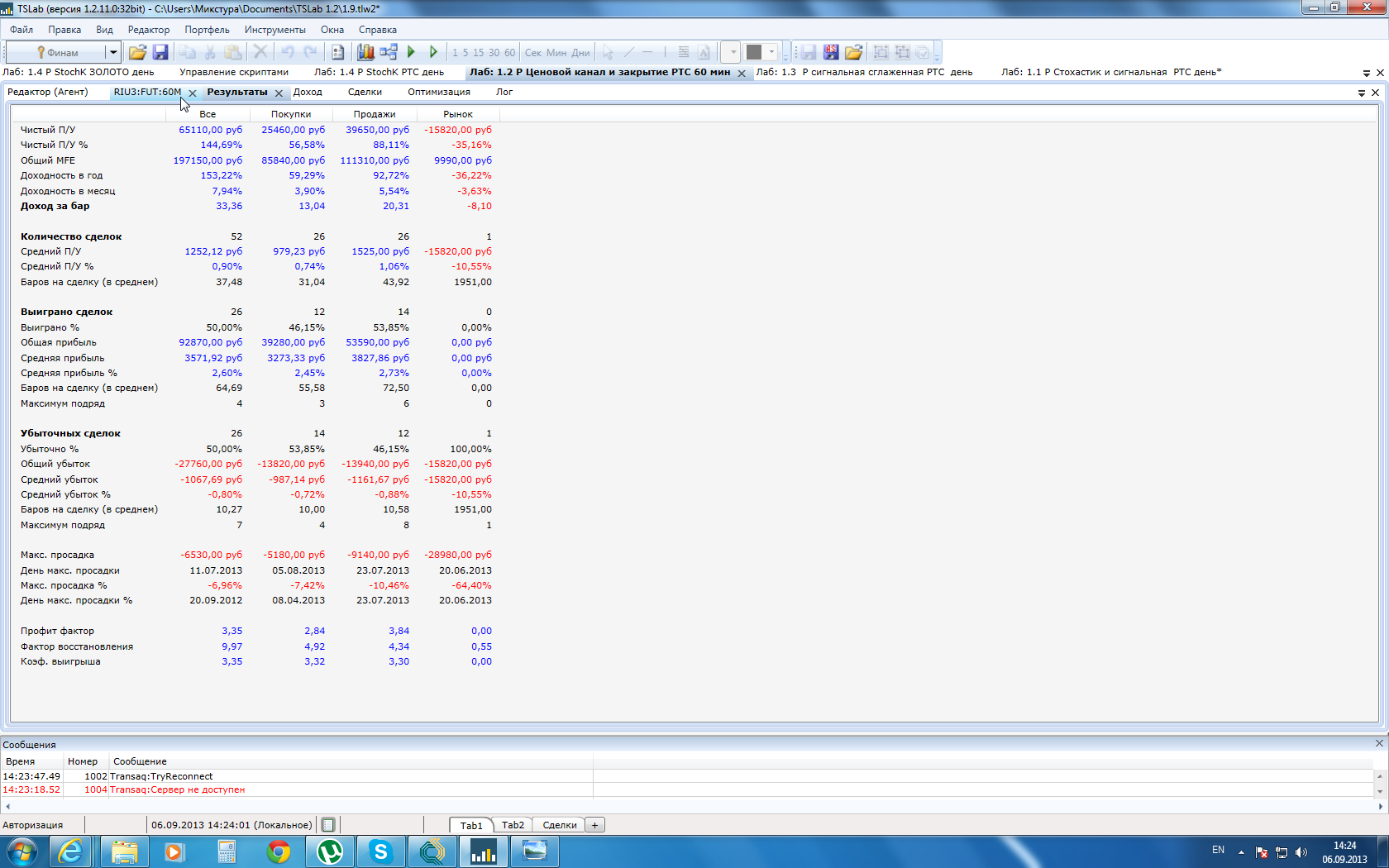The height and width of the screenshot is (868, 1389).
Task: Open the gray color swatch dropdown arrow
Action: (x=771, y=52)
